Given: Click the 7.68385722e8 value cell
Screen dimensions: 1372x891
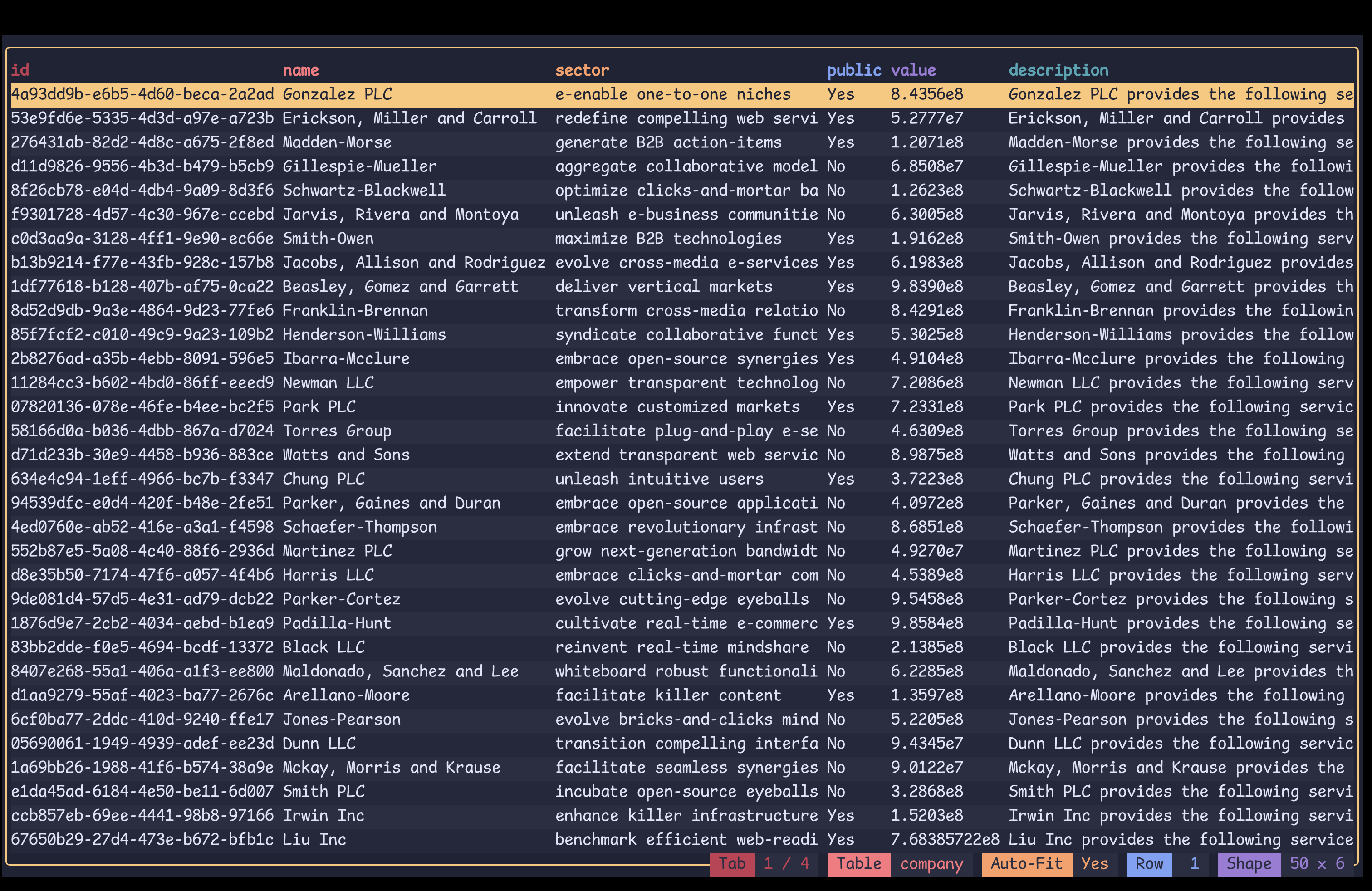Looking at the screenshot, I should tap(944, 839).
